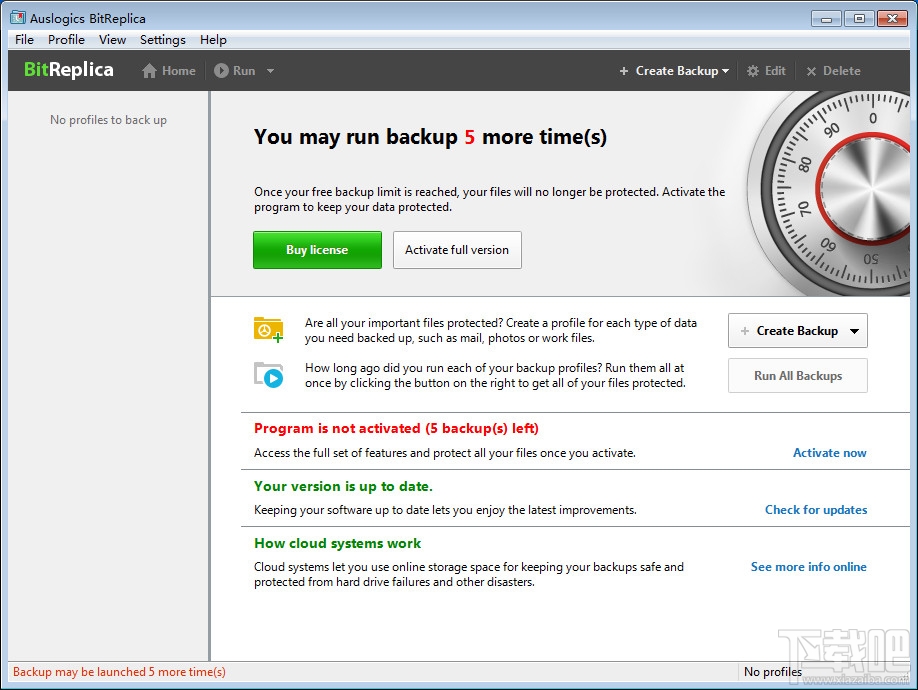This screenshot has width=918, height=690.
Task: Click 'Program is not activated' heading
Action: 396,428
